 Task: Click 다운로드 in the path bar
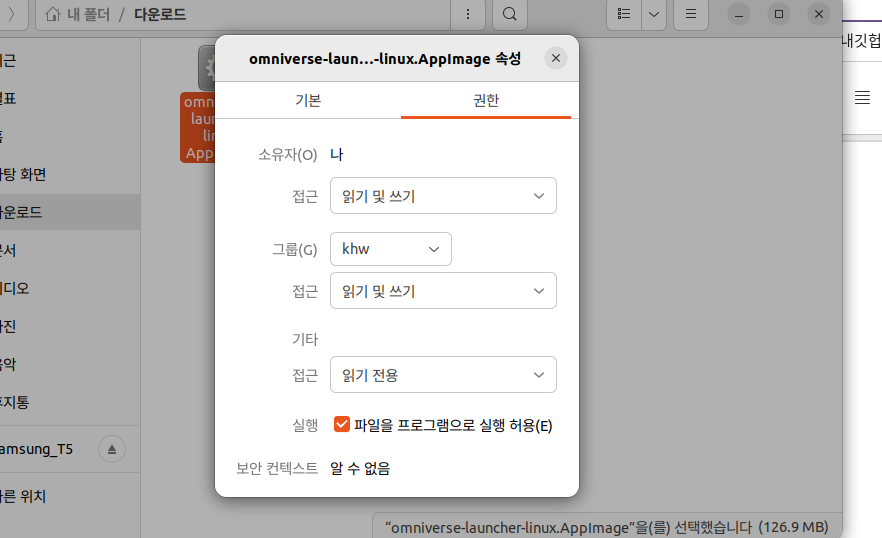coord(160,14)
